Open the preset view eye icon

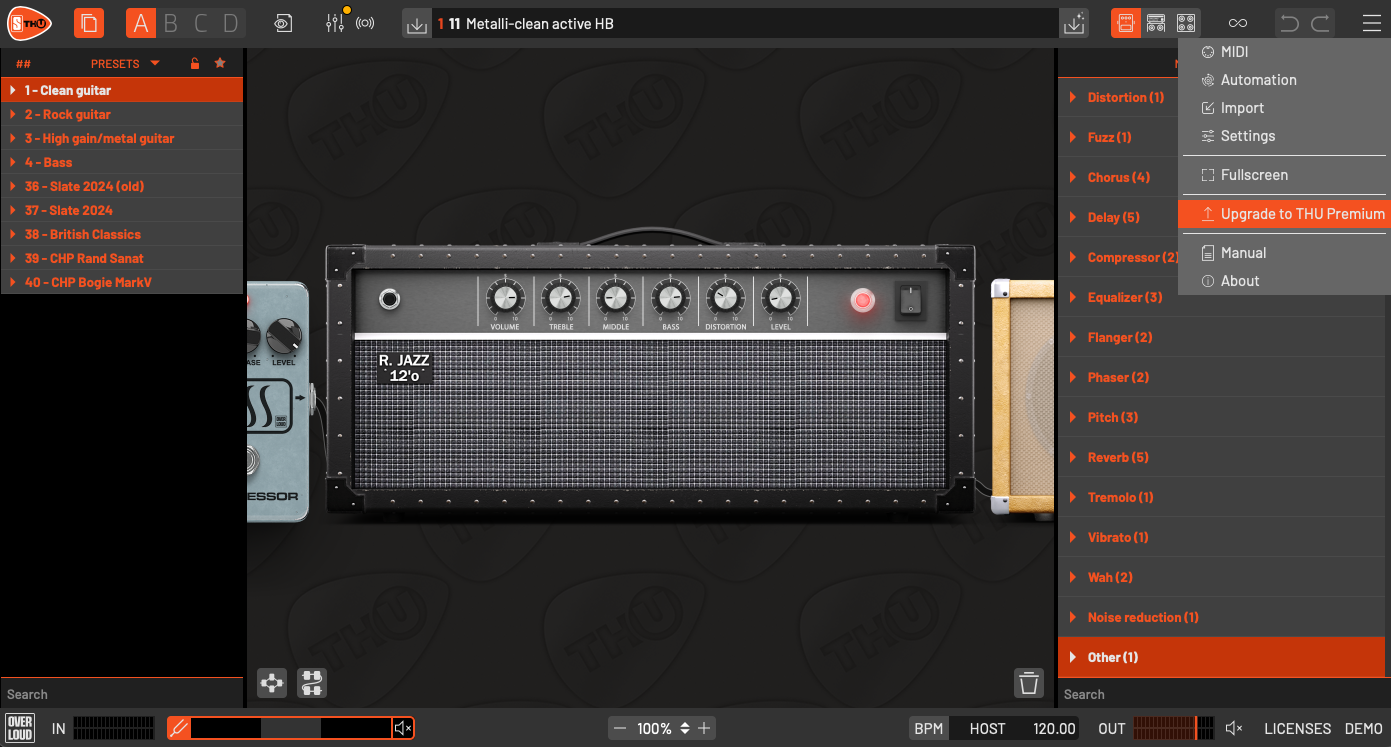tap(283, 23)
